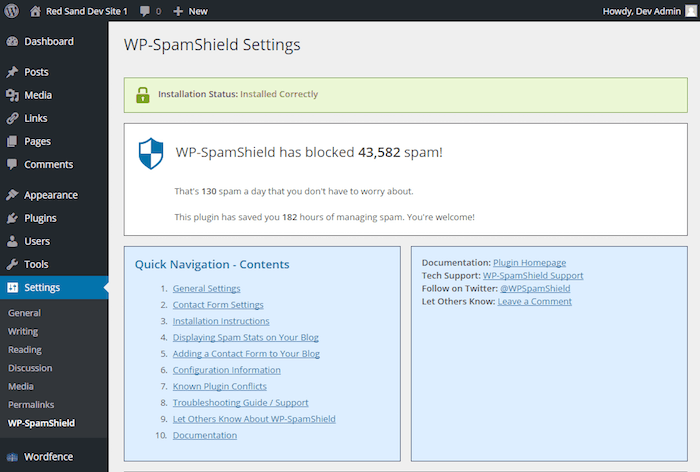Click the Dashboard gauge icon
This screenshot has height=472, width=700.
point(12,42)
